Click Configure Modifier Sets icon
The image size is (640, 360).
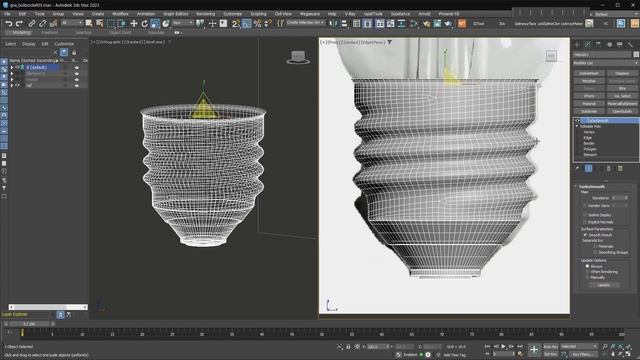tap(620, 168)
